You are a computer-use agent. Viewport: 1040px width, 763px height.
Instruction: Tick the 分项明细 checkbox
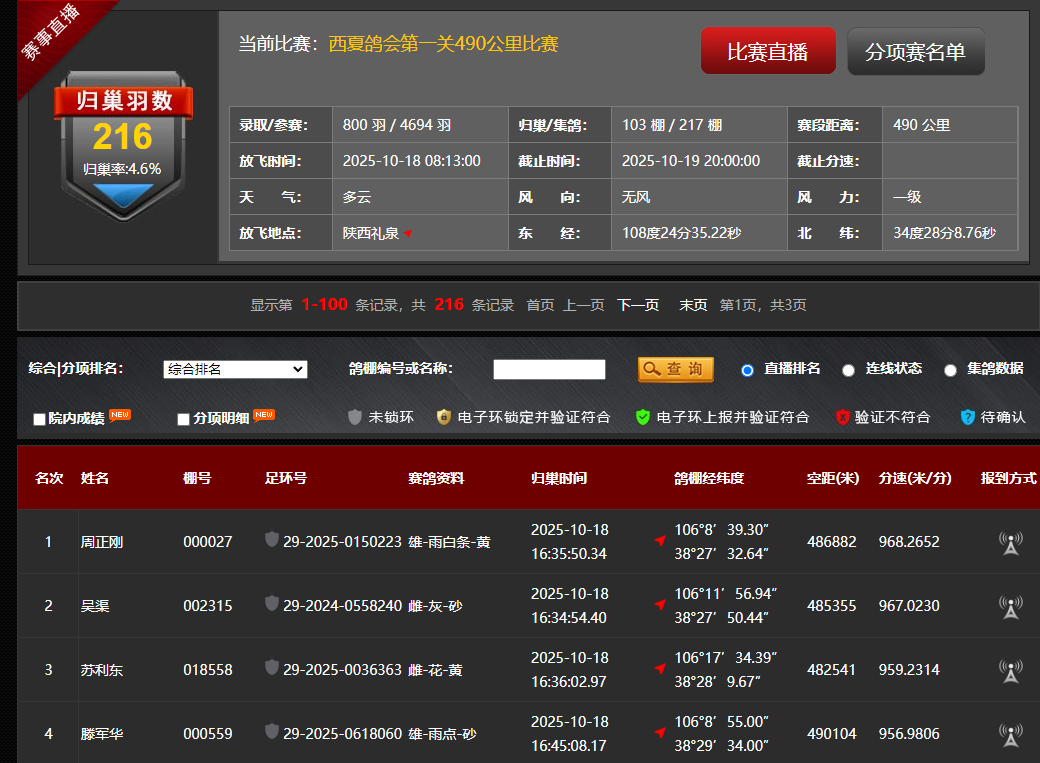[x=184, y=419]
